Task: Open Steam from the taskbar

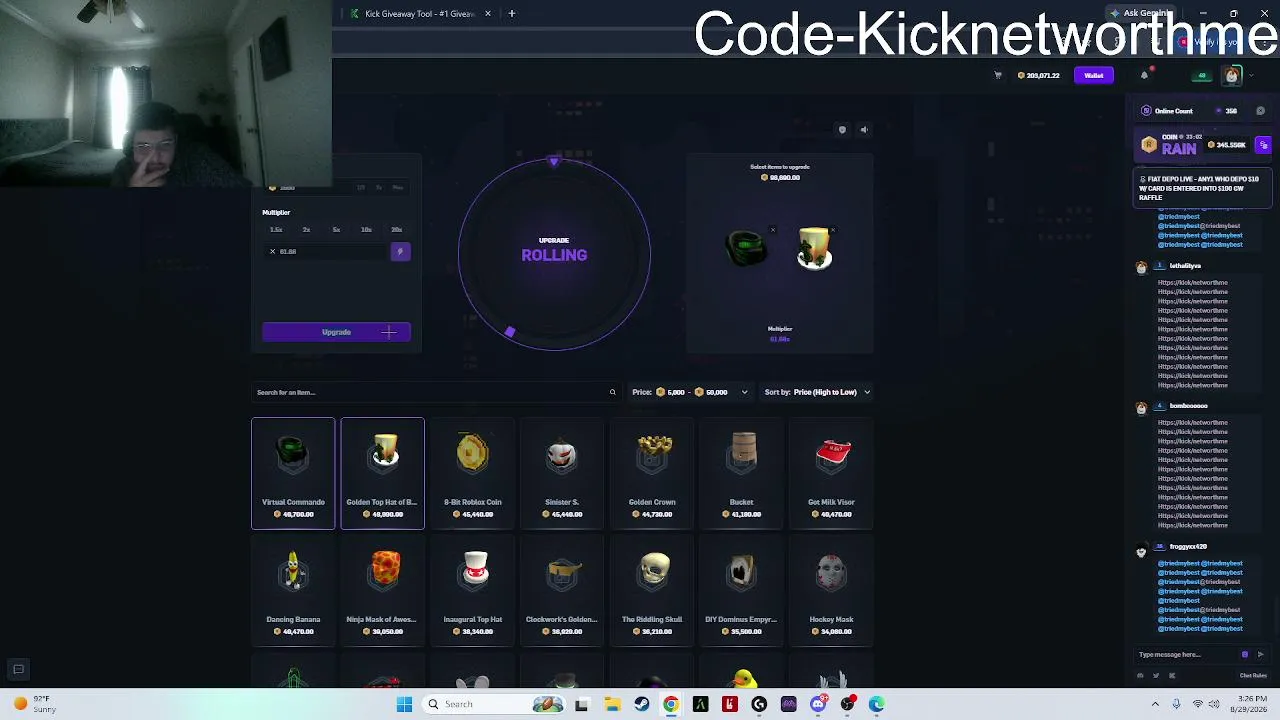Action: [642, 704]
